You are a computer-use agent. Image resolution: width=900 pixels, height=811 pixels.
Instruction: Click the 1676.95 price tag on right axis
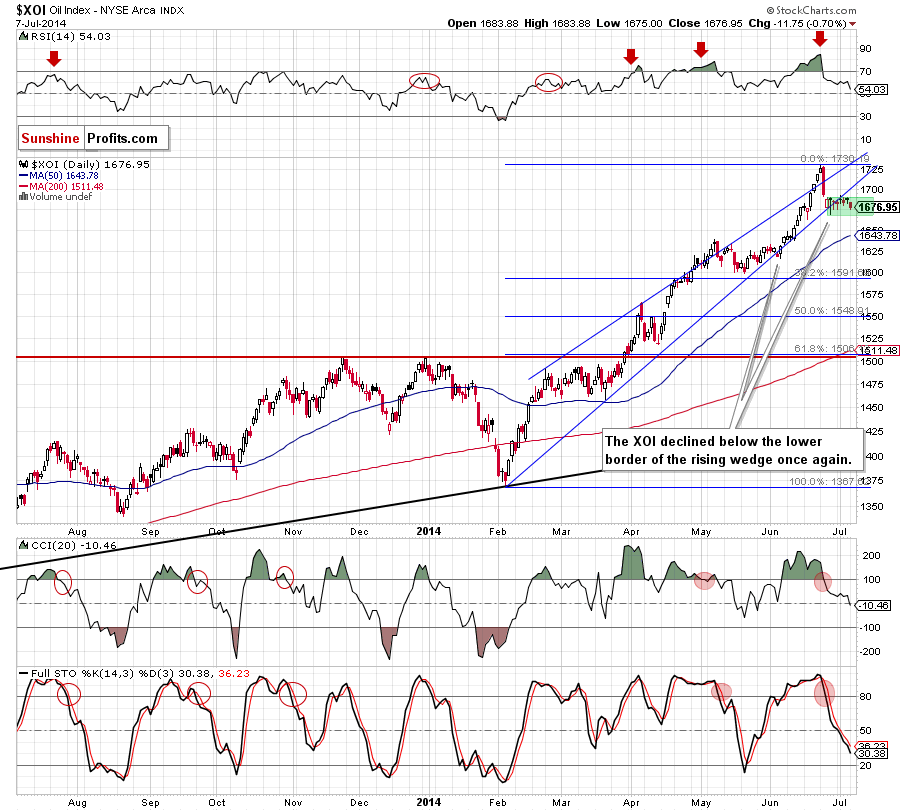[x=878, y=207]
